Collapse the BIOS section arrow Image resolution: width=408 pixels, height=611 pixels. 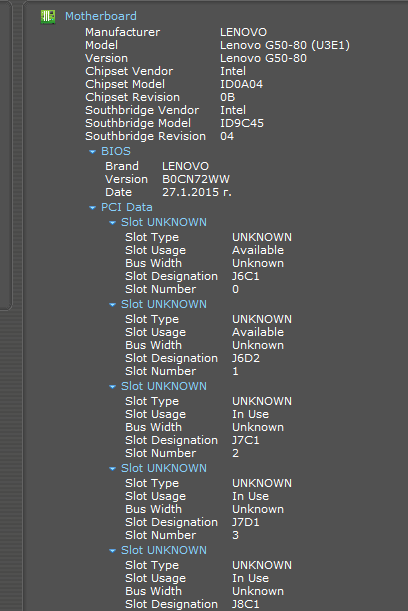pyautogui.click(x=92, y=152)
